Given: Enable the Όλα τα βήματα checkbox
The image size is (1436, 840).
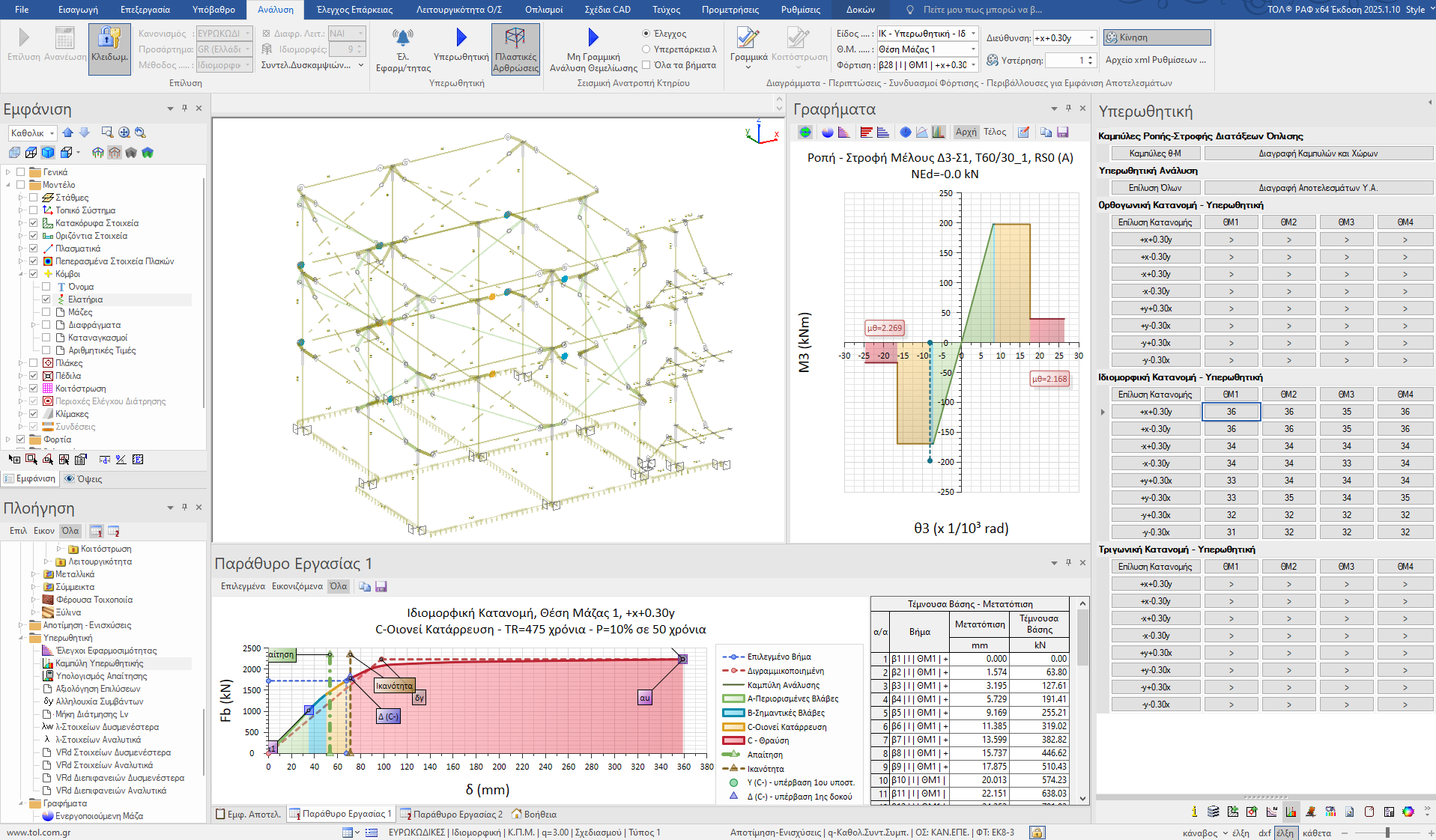Looking at the screenshot, I should pos(646,65).
